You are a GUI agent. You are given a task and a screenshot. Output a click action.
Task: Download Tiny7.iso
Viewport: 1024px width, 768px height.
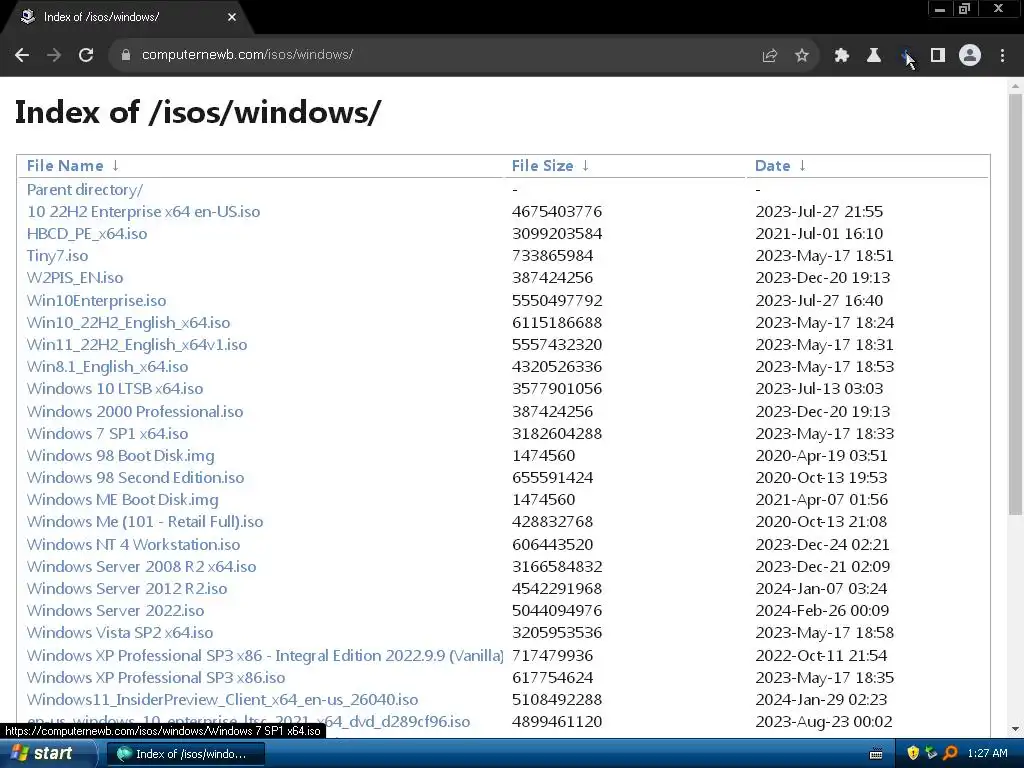click(57, 256)
